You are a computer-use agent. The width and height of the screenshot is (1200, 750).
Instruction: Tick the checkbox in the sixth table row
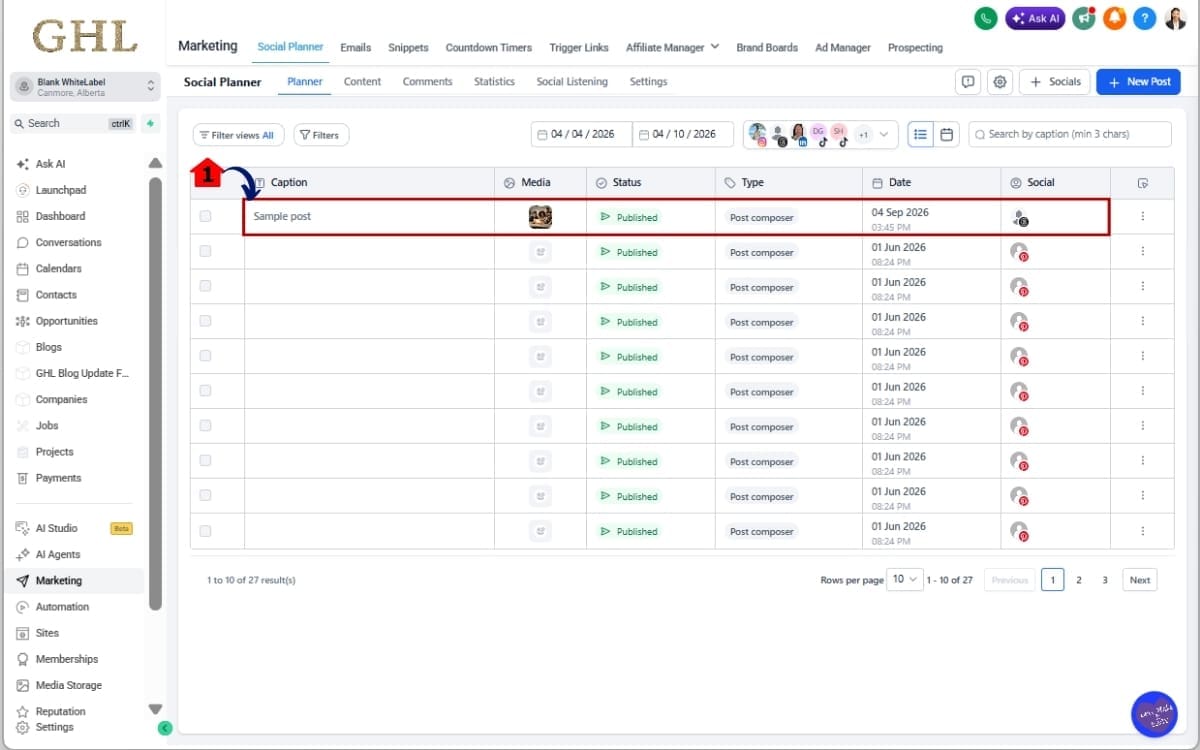coord(205,391)
